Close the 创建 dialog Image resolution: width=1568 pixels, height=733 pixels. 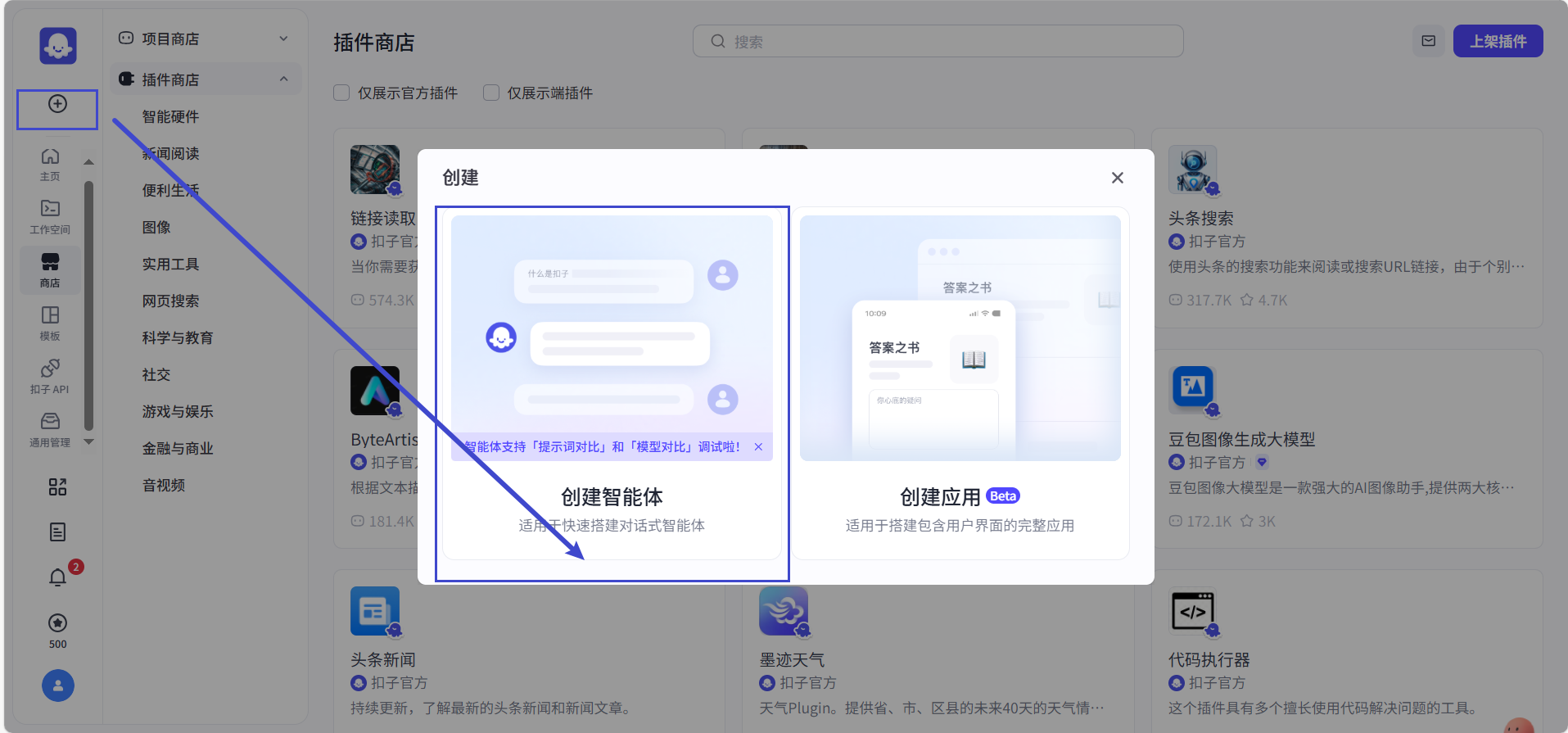(x=1118, y=178)
